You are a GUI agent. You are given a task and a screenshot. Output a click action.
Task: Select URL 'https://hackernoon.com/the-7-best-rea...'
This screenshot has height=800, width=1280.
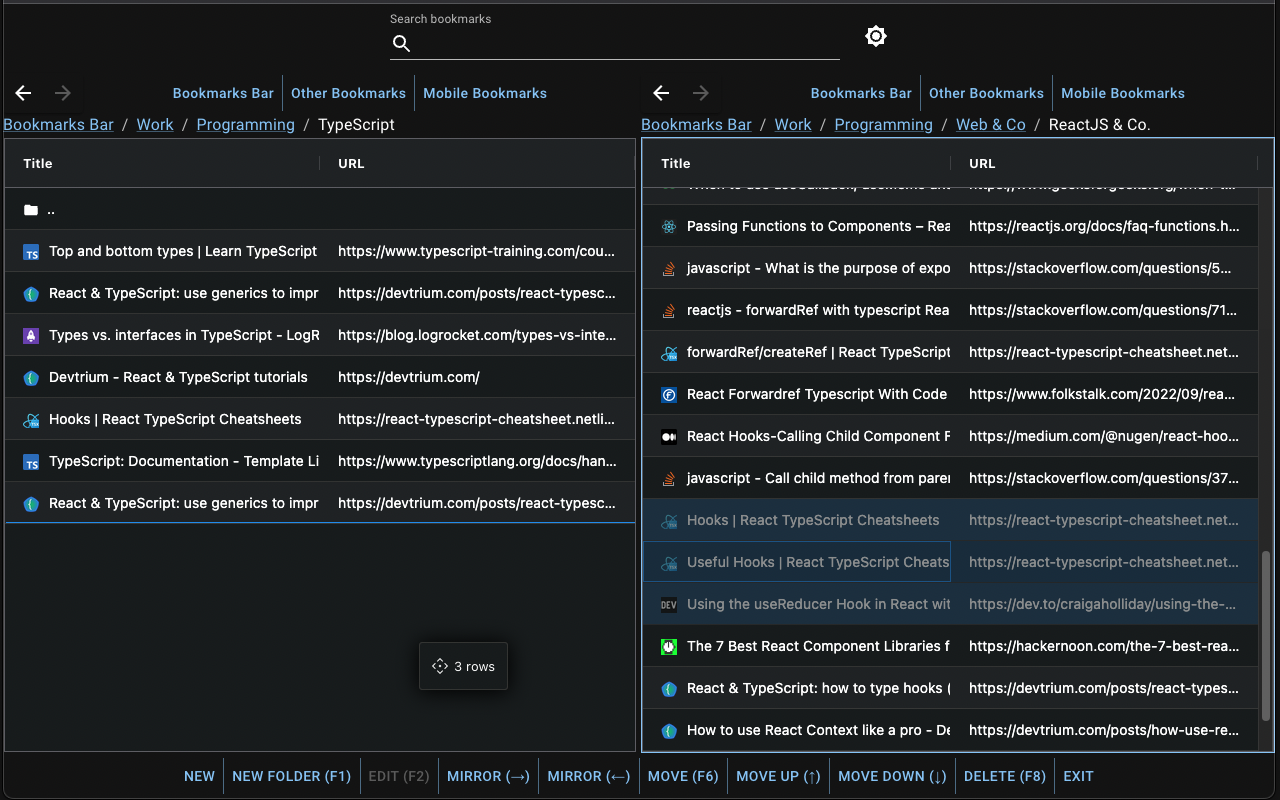[x=1104, y=647]
